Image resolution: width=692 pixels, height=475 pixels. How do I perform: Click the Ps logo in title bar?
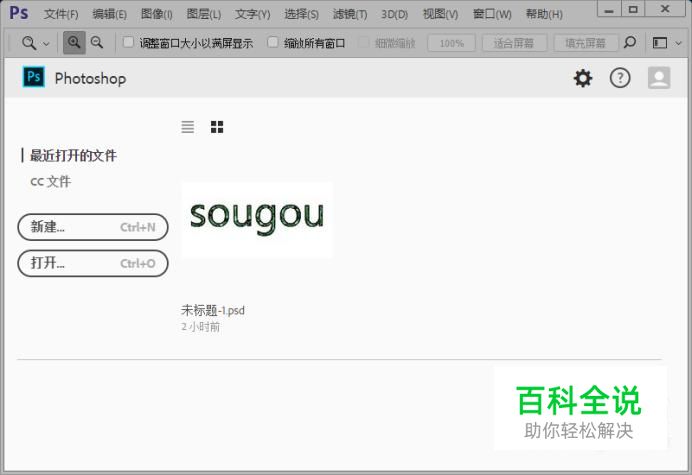[x=19, y=13]
